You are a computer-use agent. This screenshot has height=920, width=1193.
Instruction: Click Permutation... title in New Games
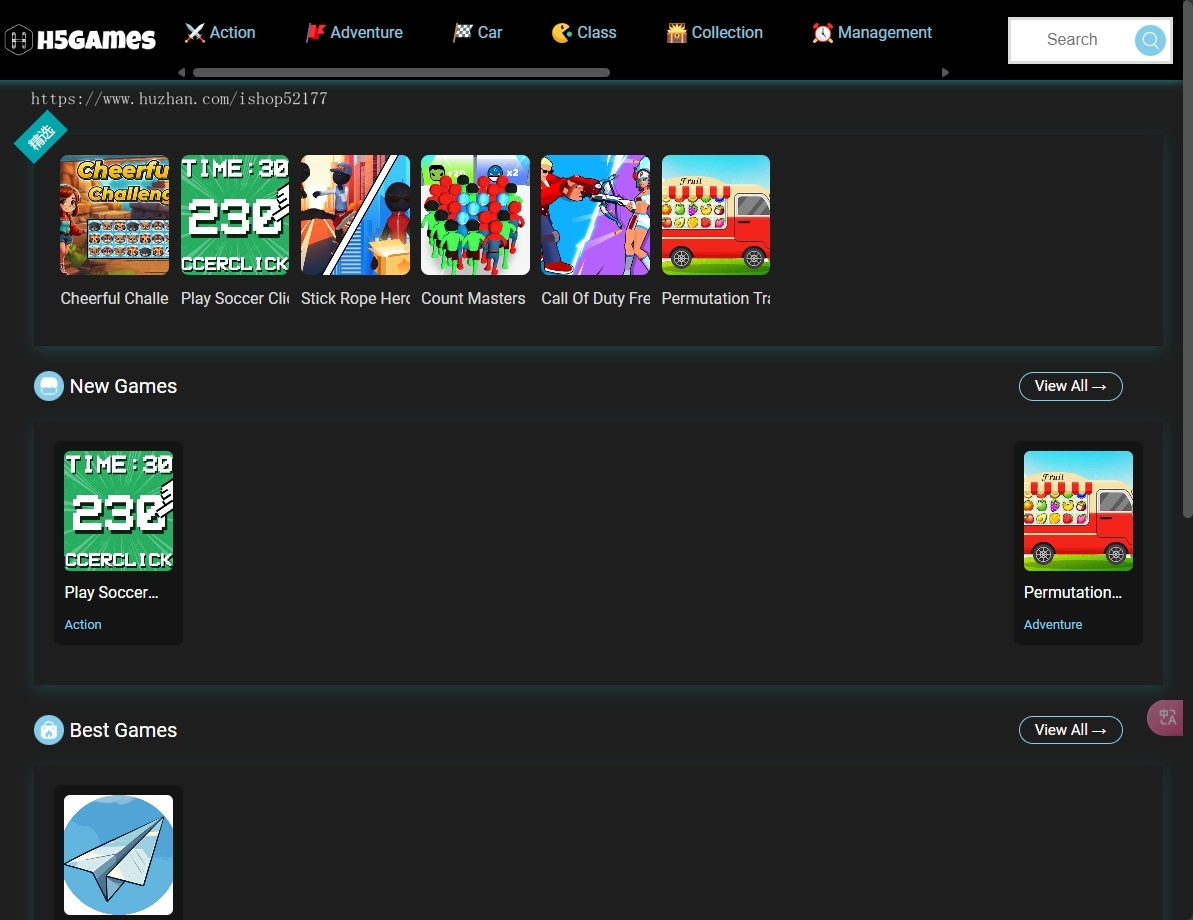(x=1073, y=592)
